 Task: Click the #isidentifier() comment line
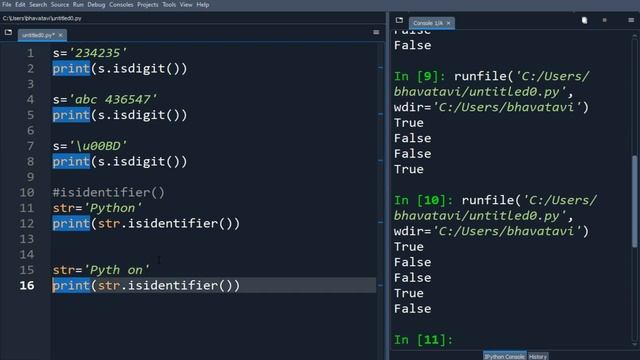pos(109,192)
